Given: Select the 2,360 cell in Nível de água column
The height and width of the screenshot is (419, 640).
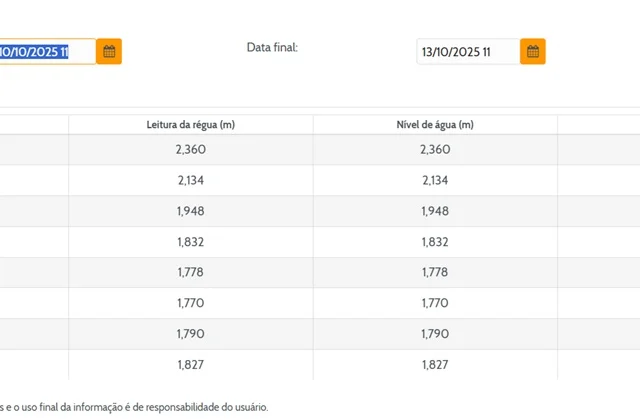Looking at the screenshot, I should 435,149.
